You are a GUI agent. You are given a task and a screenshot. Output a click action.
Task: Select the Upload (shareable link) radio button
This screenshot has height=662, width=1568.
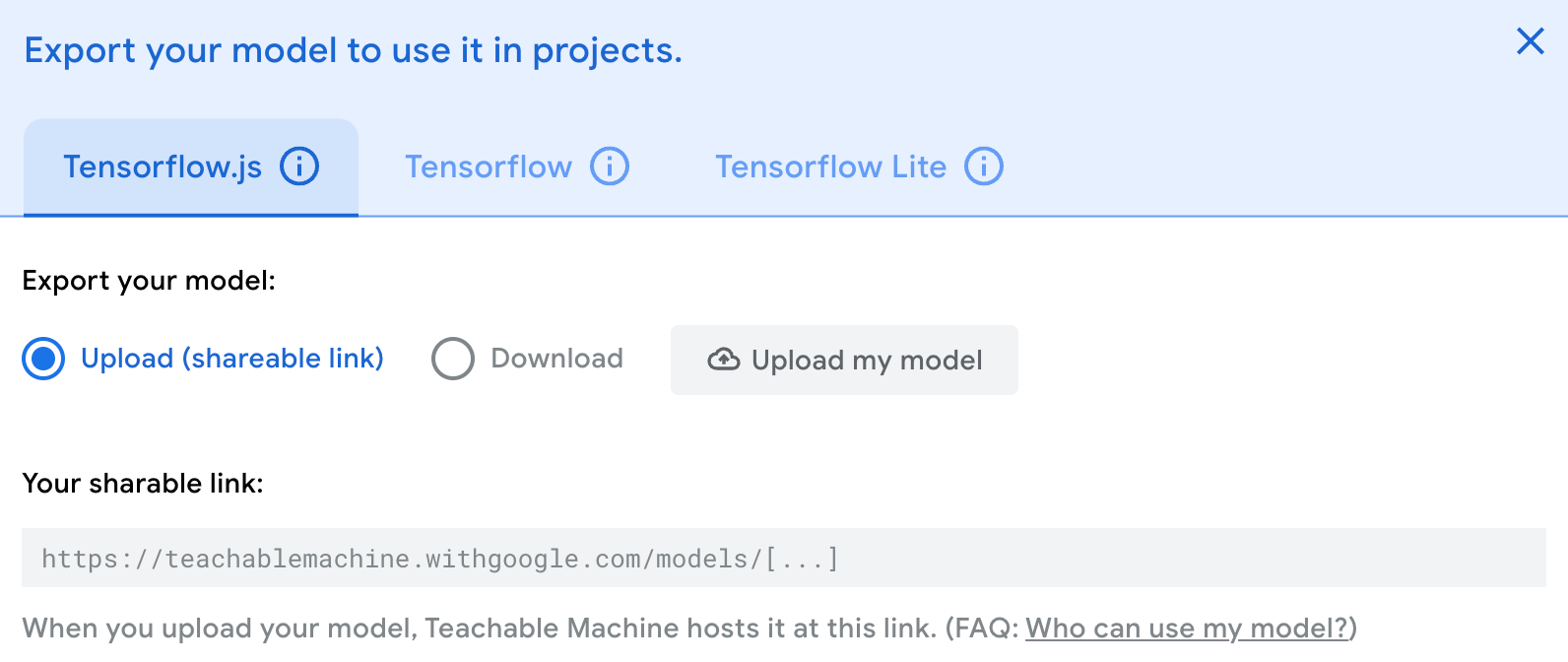coord(43,359)
